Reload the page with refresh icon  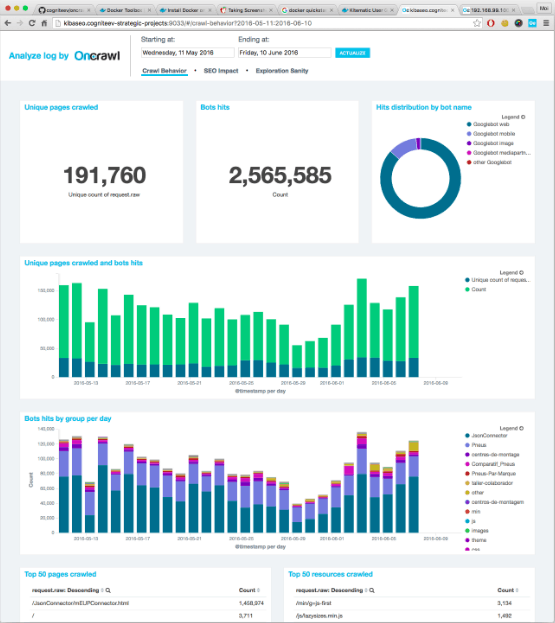[x=32, y=23]
